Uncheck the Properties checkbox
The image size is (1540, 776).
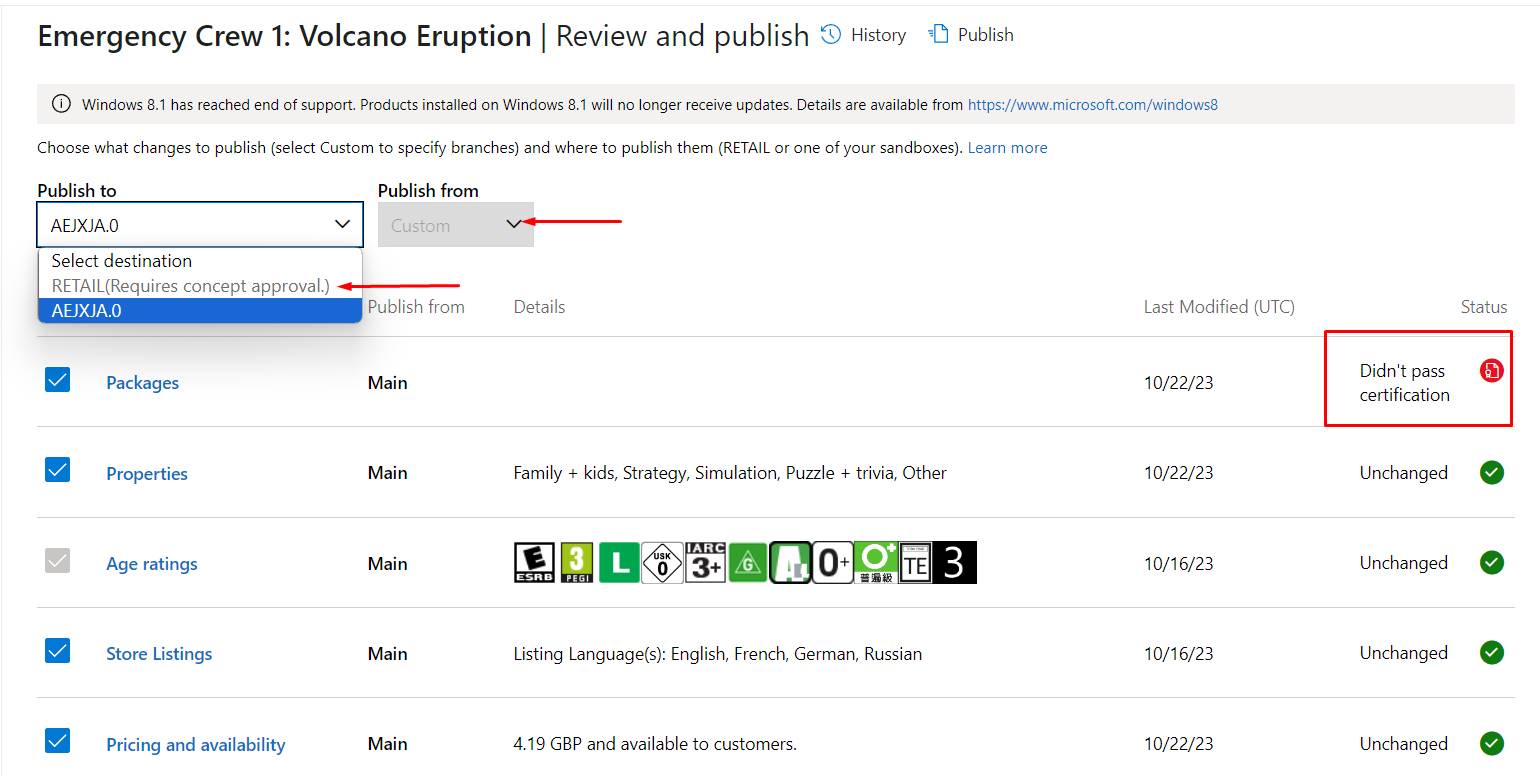pos(58,469)
